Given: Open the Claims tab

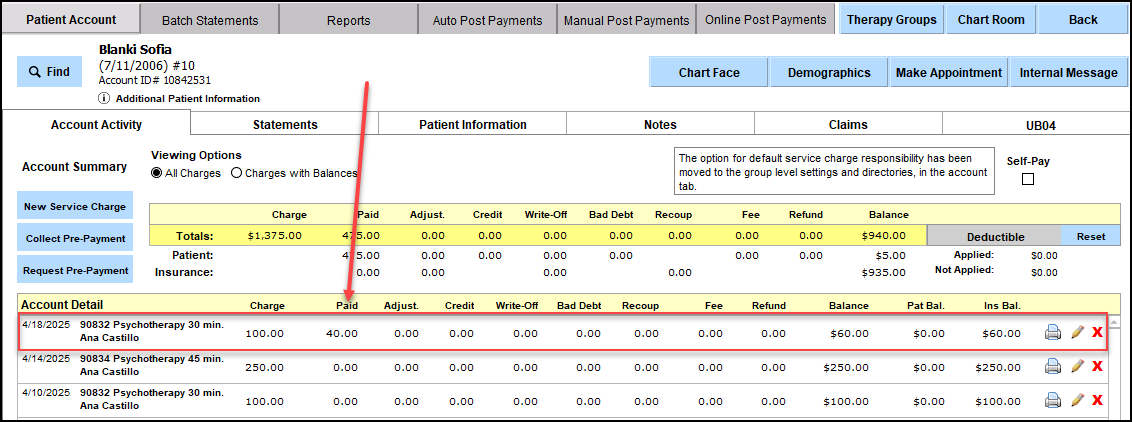Looking at the screenshot, I should (x=848, y=125).
